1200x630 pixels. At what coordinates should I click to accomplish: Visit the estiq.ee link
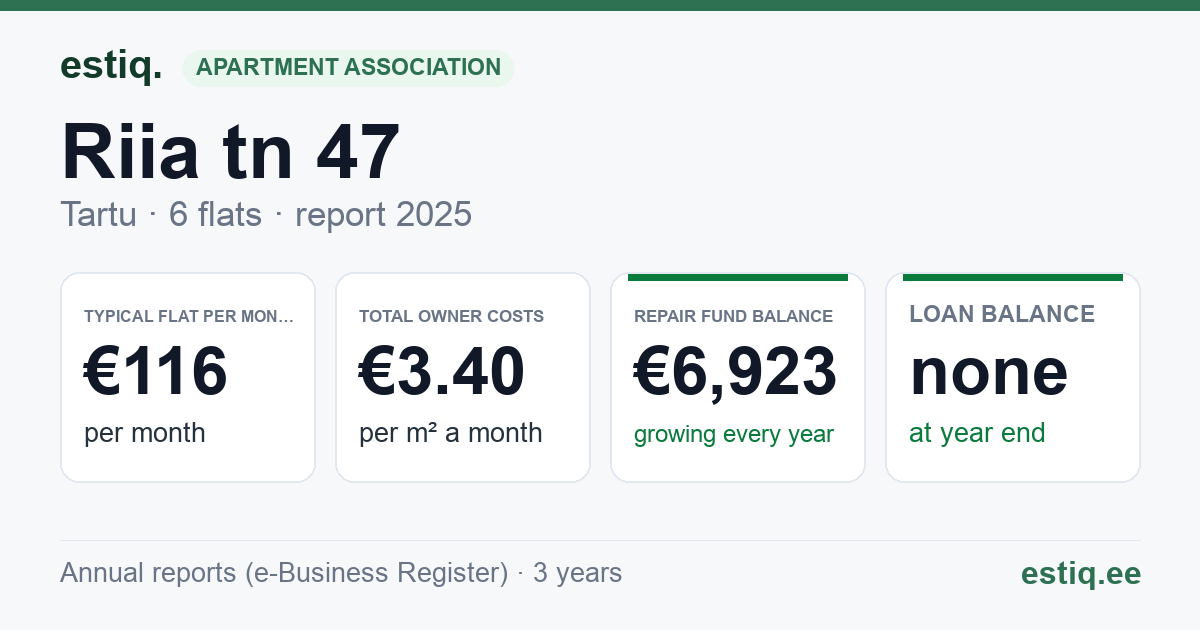(1081, 573)
